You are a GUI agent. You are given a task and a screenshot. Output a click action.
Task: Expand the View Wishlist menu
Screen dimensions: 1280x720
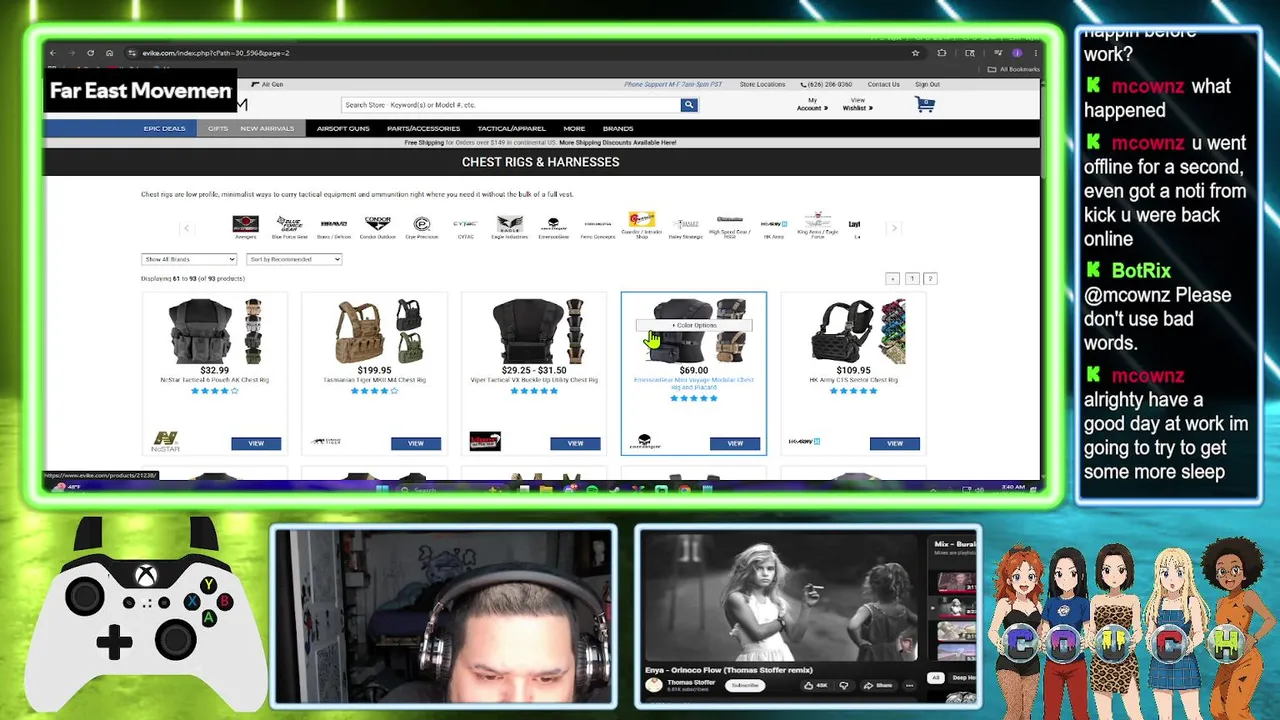pyautogui.click(x=858, y=104)
